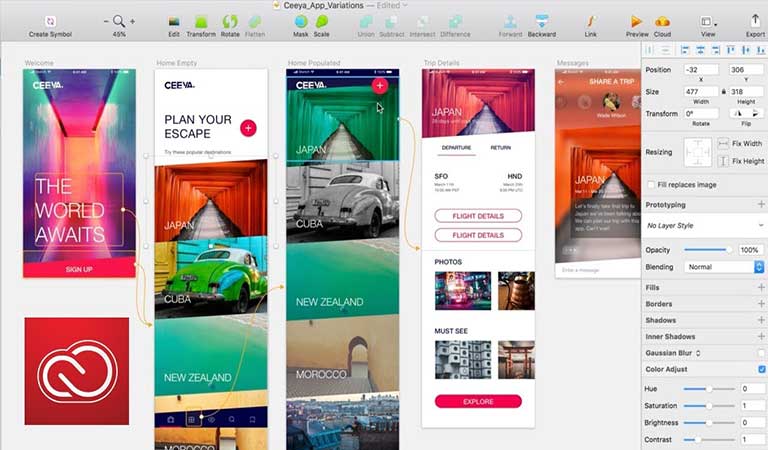Image resolution: width=768 pixels, height=450 pixels.
Task: Add a new Shadow
Action: (x=761, y=320)
